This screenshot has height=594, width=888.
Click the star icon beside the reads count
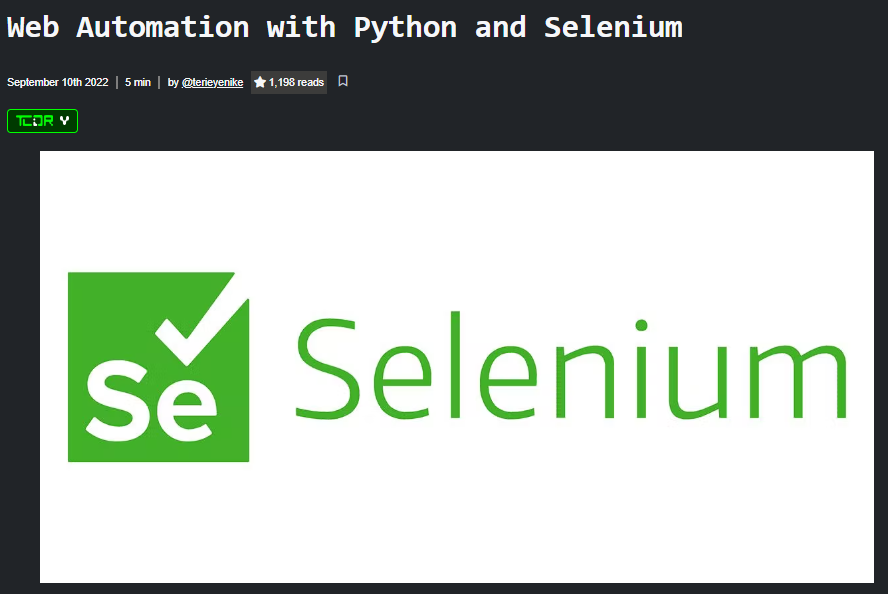click(260, 82)
